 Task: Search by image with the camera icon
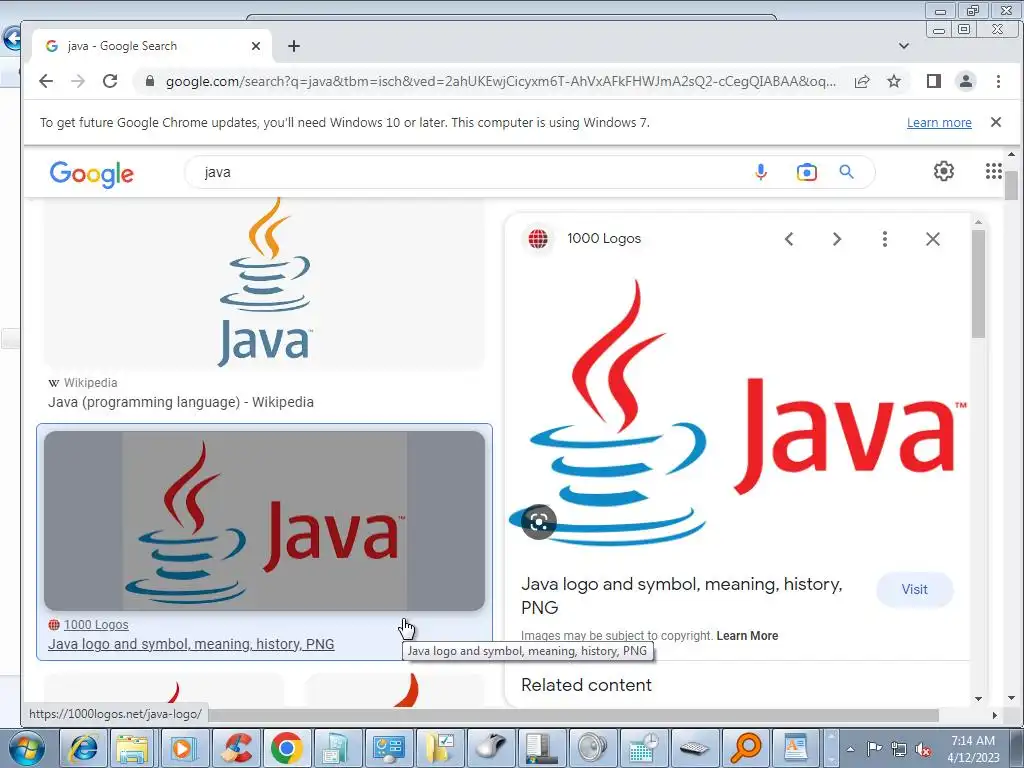[807, 172]
